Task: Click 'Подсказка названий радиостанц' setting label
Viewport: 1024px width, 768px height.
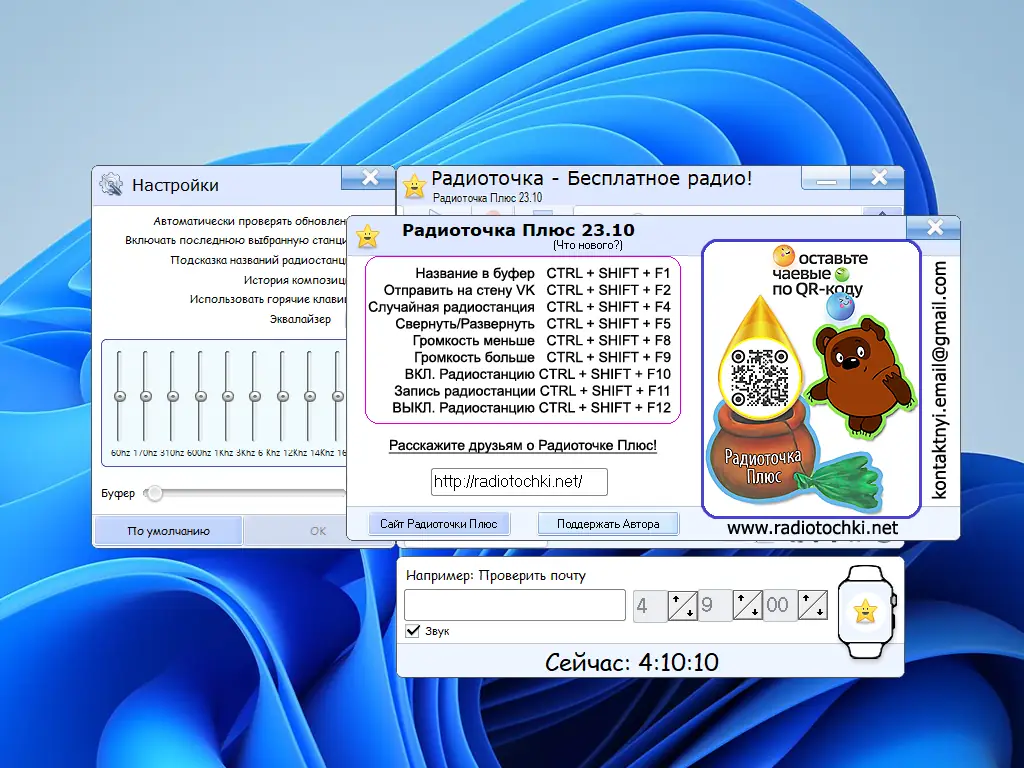Action: [x=258, y=260]
